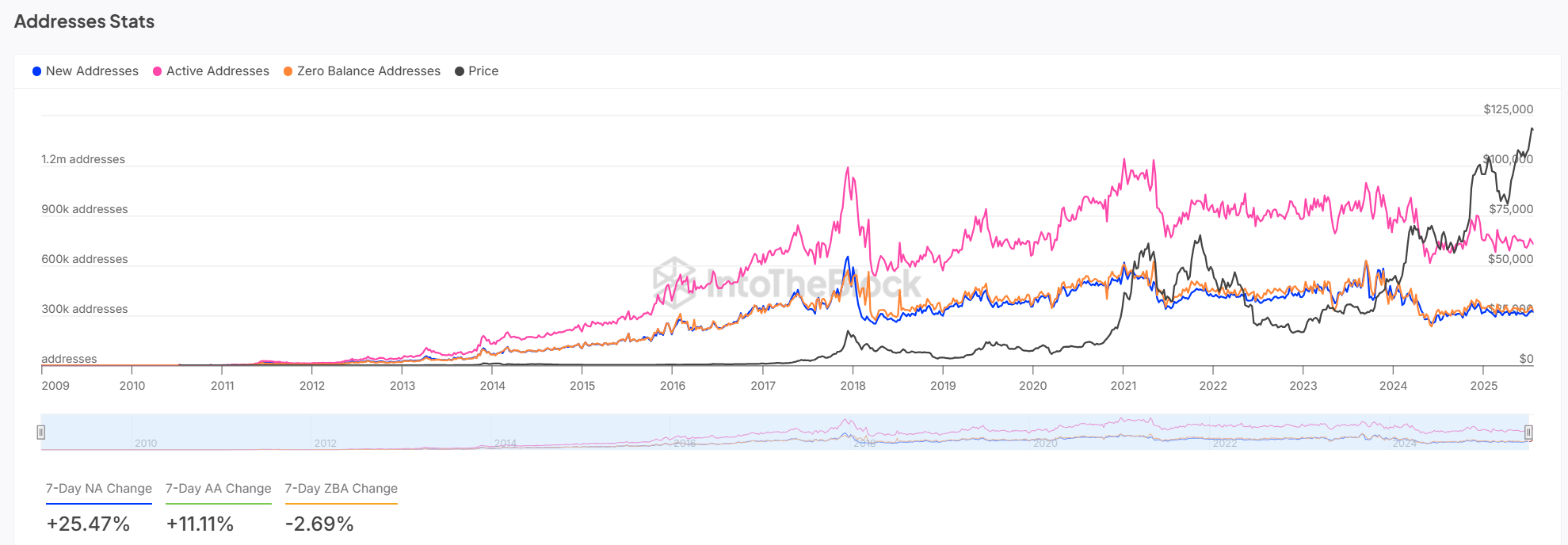Click the 2021 label on the x-axis
Image resolution: width=1568 pixels, height=545 pixels.
pos(1123,386)
